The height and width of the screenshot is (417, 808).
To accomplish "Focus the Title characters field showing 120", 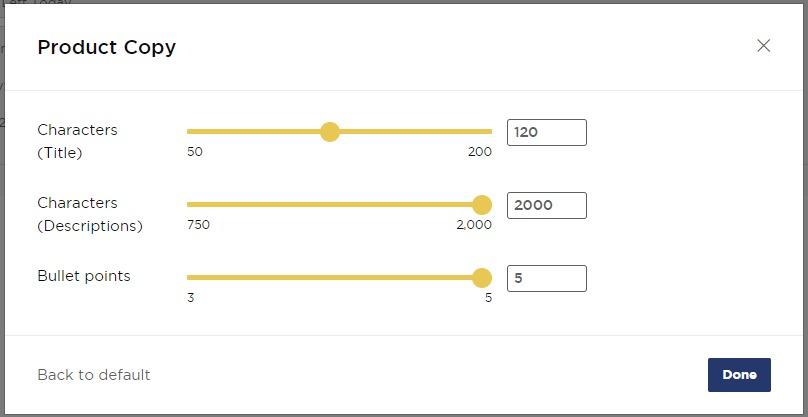I will tap(546, 132).
